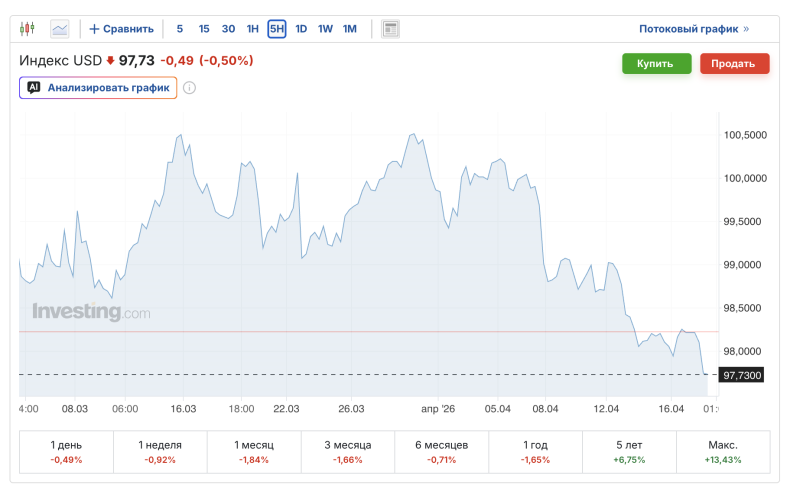The width and height of the screenshot is (800, 494).
Task: Select the 1 месяц period tab
Action: 254,451
